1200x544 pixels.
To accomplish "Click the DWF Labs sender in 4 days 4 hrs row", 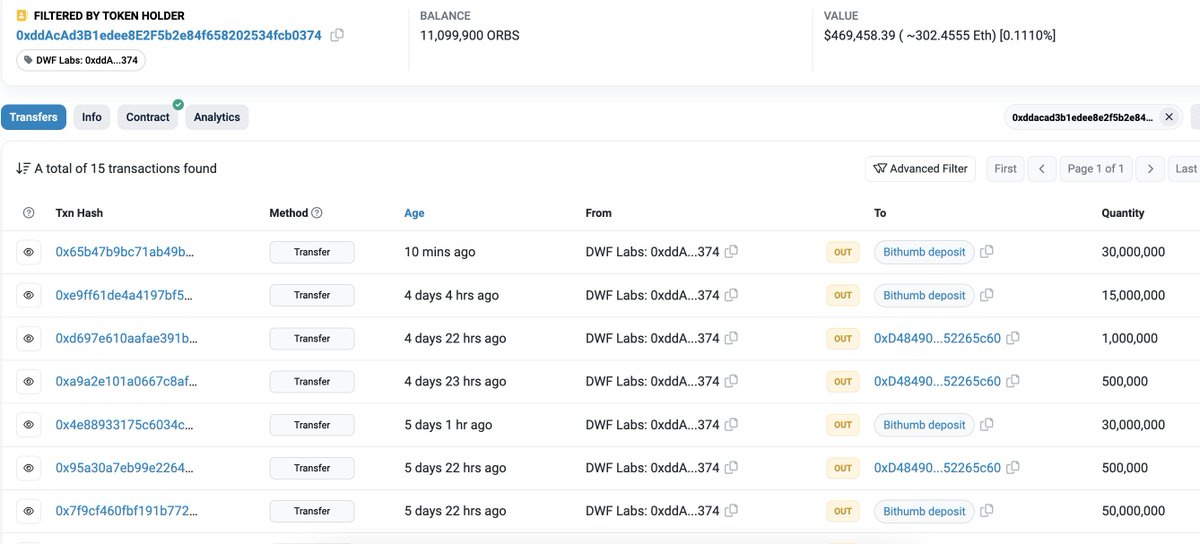I will [652, 295].
